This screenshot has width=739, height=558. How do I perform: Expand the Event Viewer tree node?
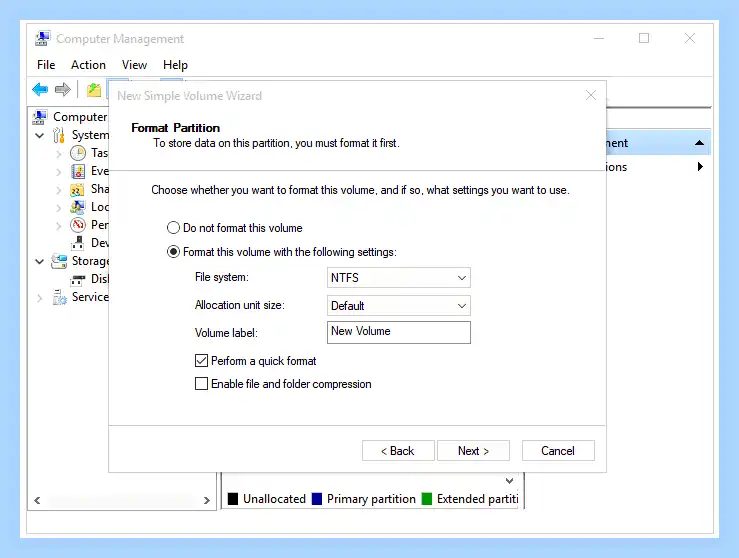58,172
